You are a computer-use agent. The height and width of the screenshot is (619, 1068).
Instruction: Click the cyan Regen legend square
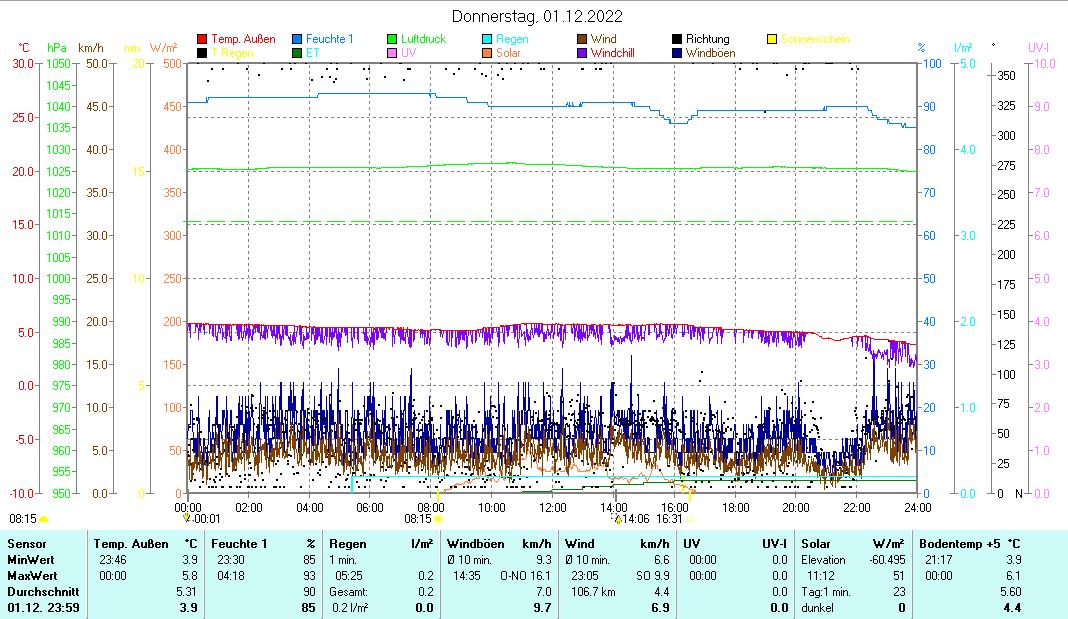tap(487, 39)
